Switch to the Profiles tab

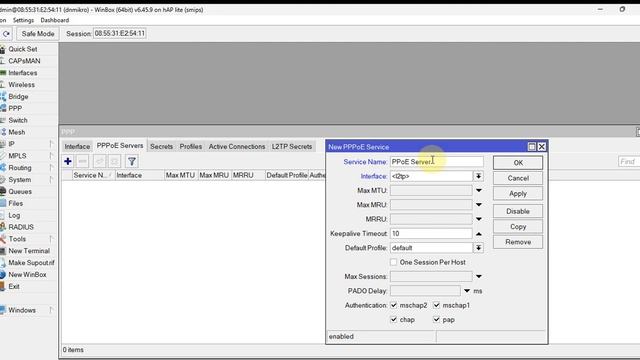click(191, 146)
